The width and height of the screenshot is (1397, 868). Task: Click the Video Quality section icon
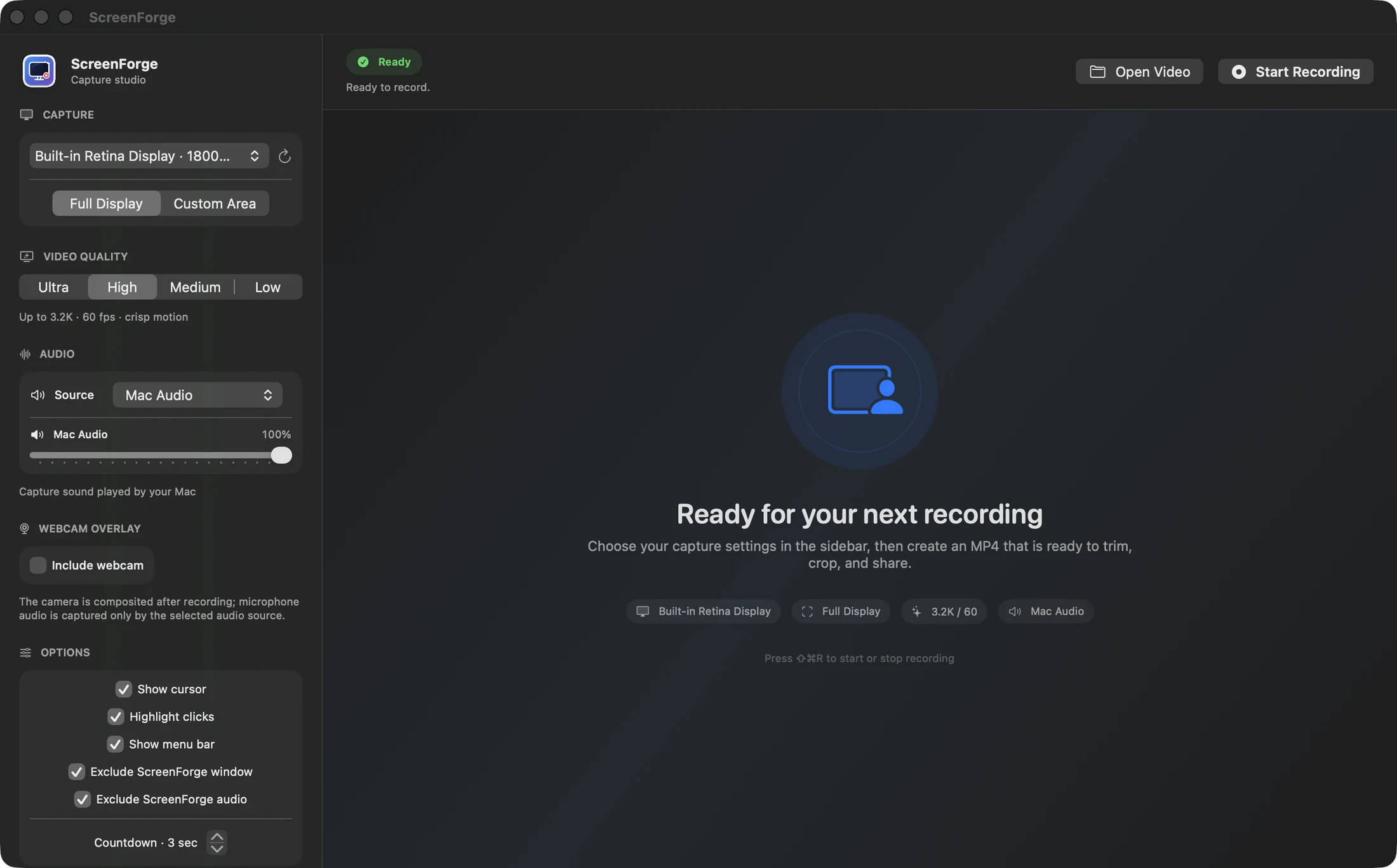pos(26,257)
